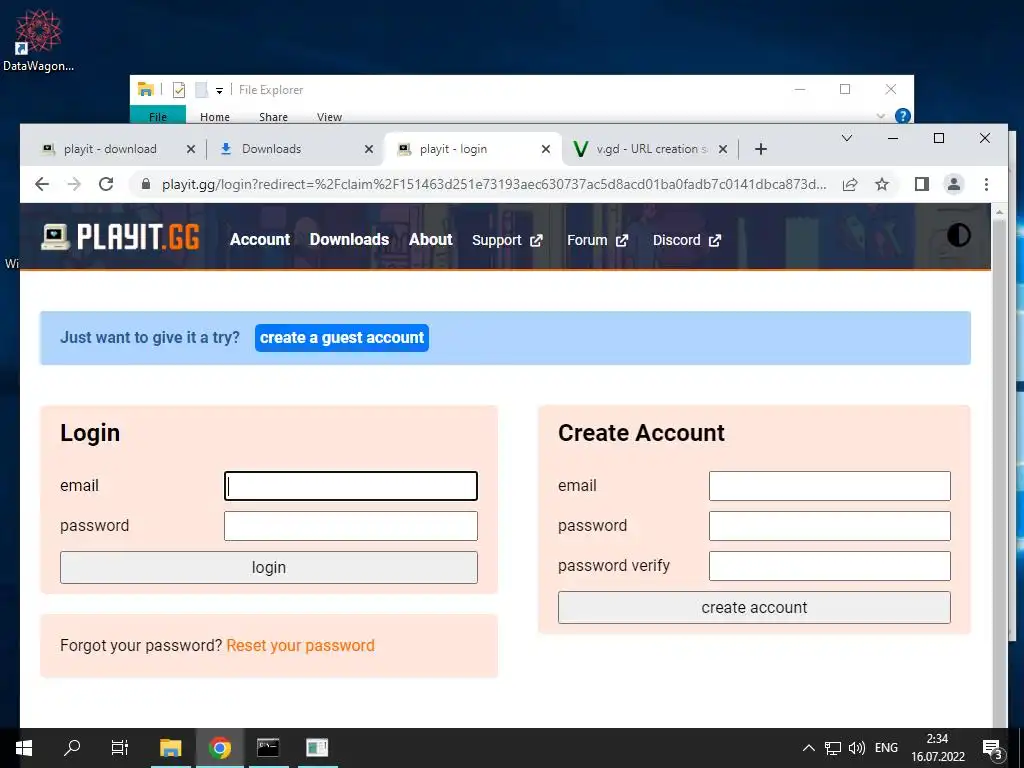The image size is (1024, 768).
Task: Click Chrome's forward navigation arrow
Action: click(74, 184)
